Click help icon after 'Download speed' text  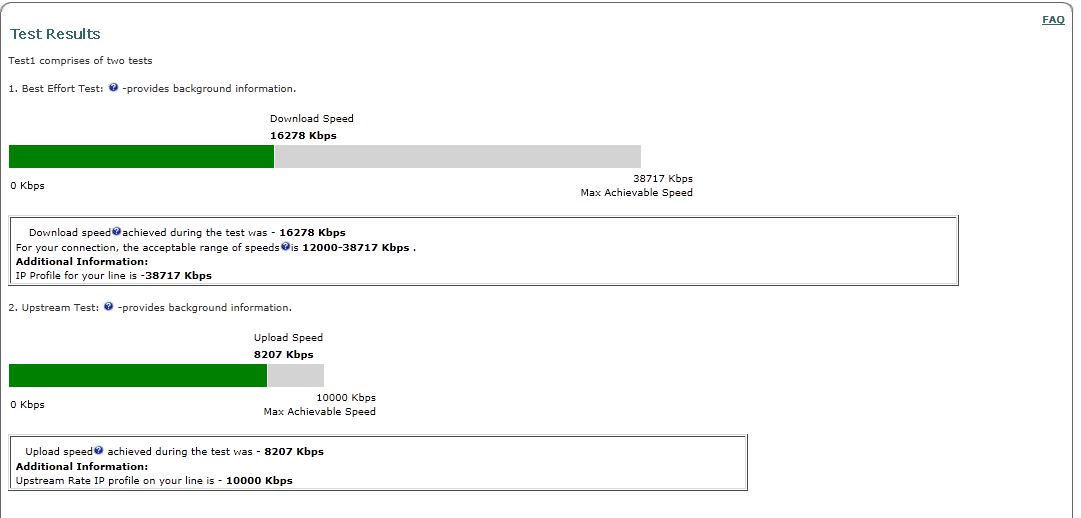click(116, 231)
